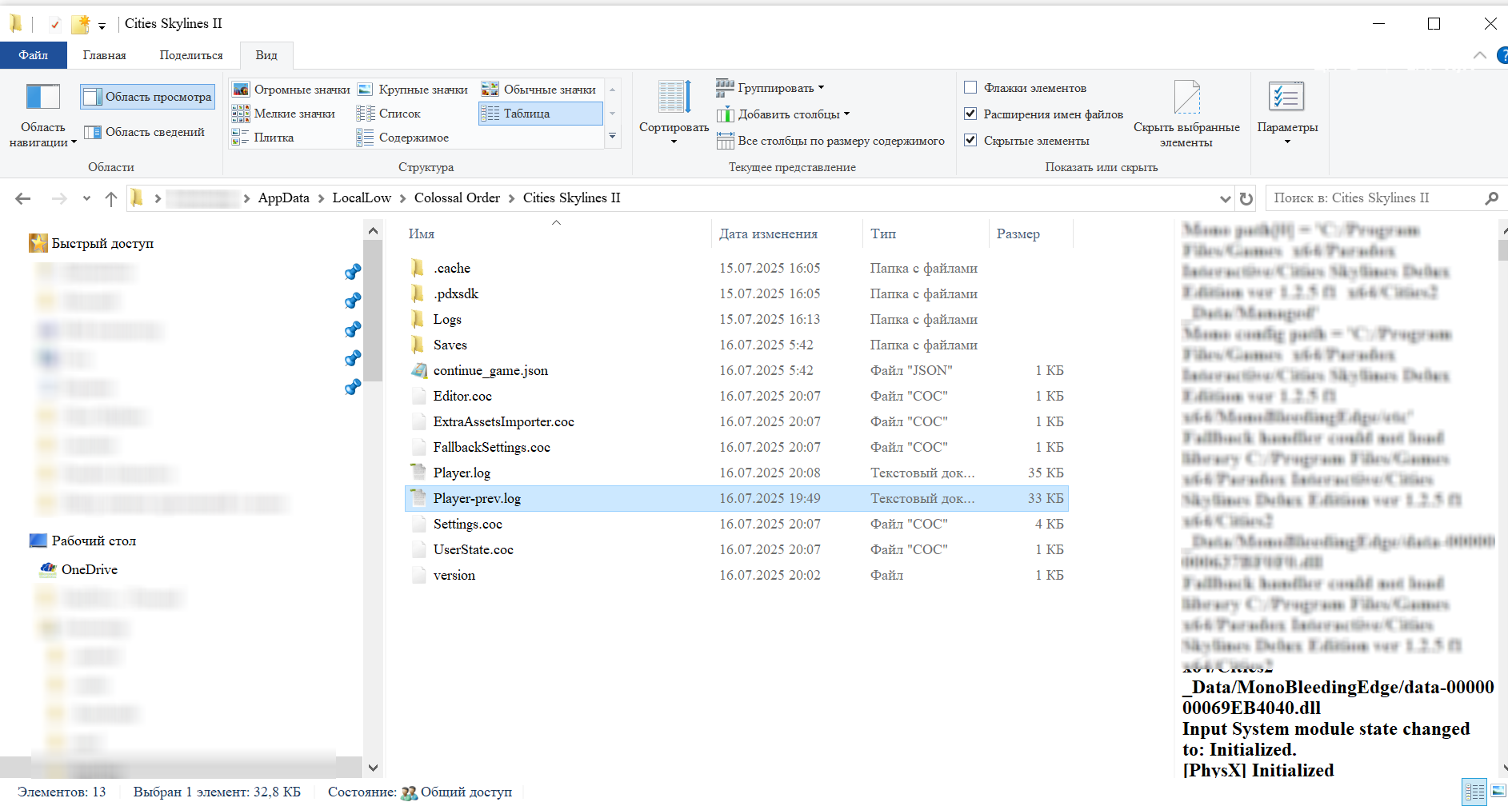Switch to large thumbnails view from the status bar
The height and width of the screenshot is (806, 1512).
1498,792
